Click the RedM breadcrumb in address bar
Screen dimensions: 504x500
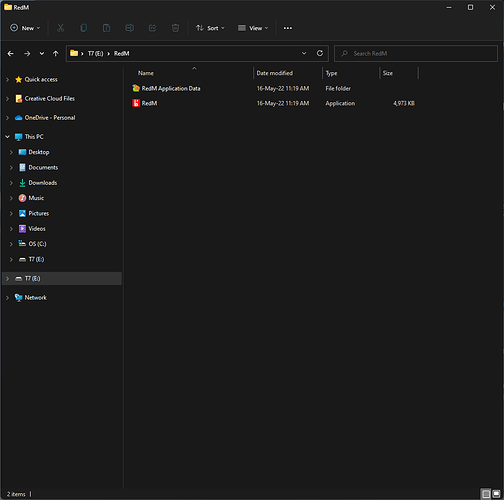[122, 53]
